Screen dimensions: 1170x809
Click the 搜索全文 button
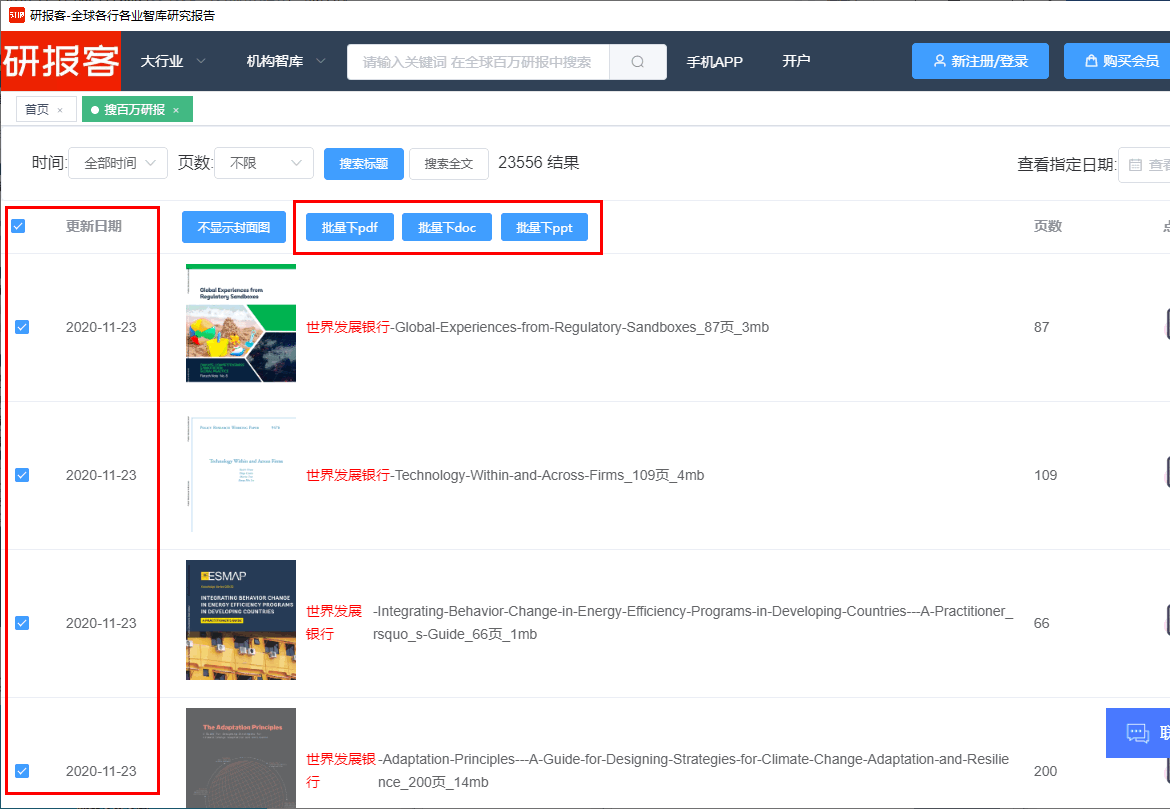coord(449,163)
